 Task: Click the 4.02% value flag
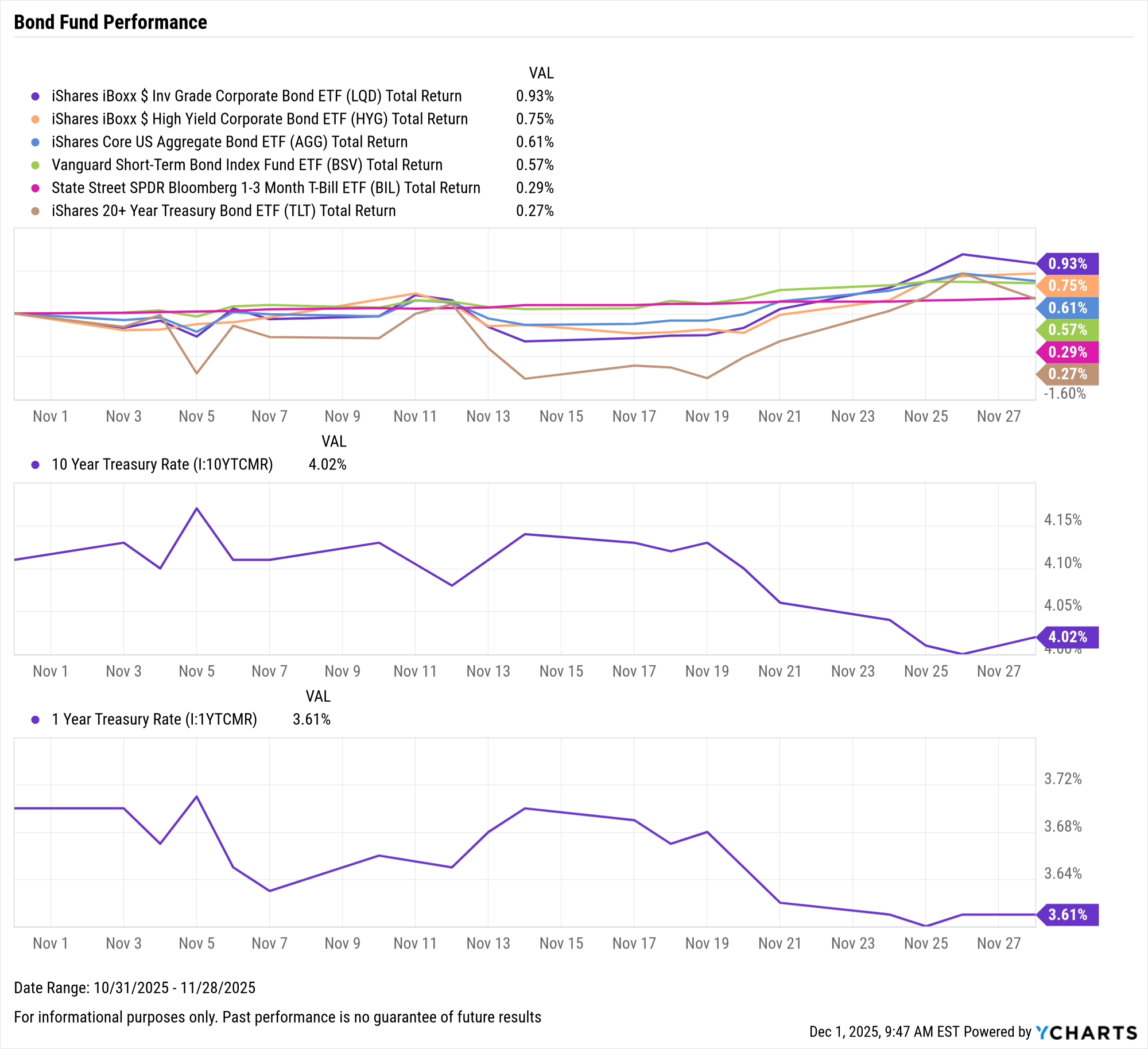[x=1068, y=637]
